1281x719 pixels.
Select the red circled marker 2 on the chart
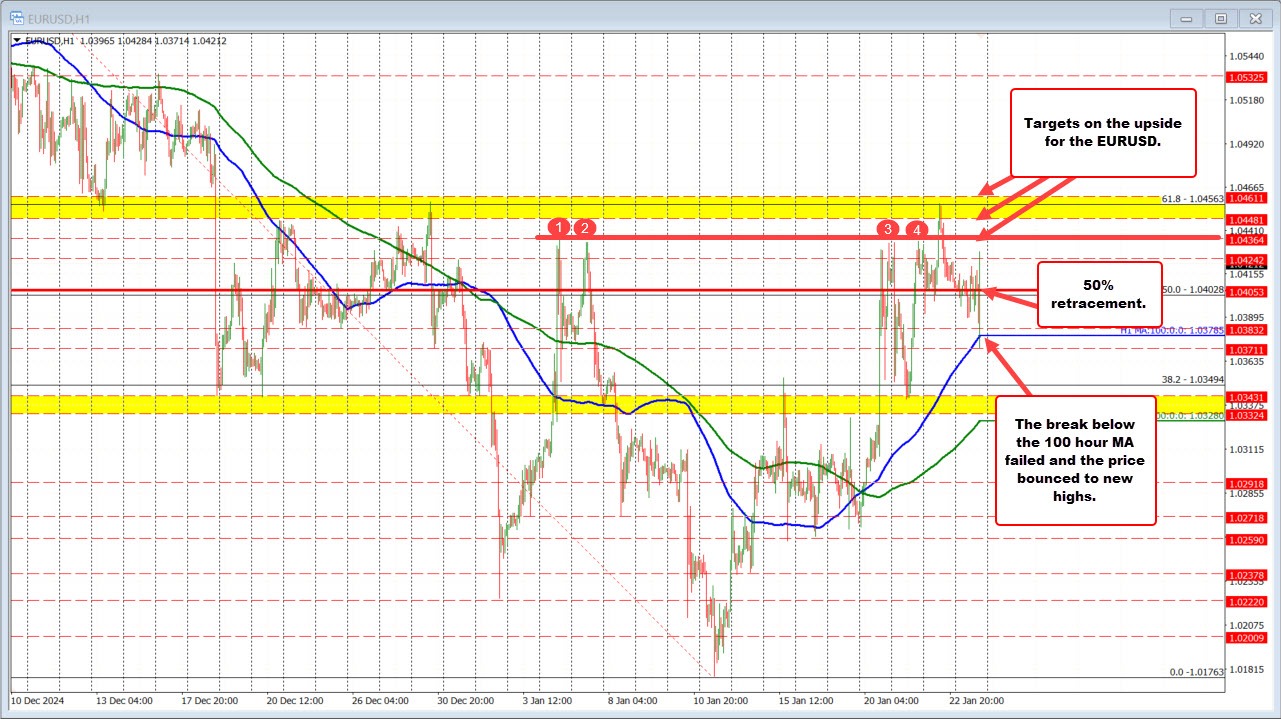(x=584, y=228)
